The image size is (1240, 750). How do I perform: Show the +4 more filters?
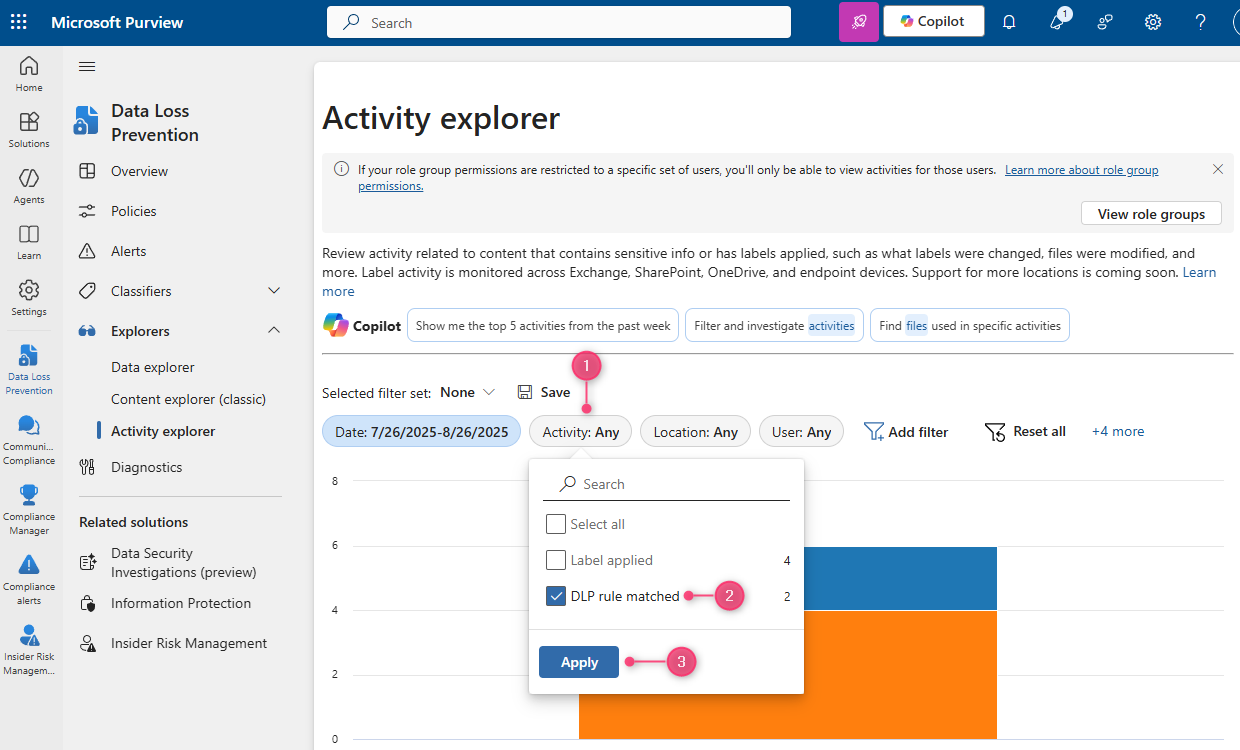coord(1118,431)
